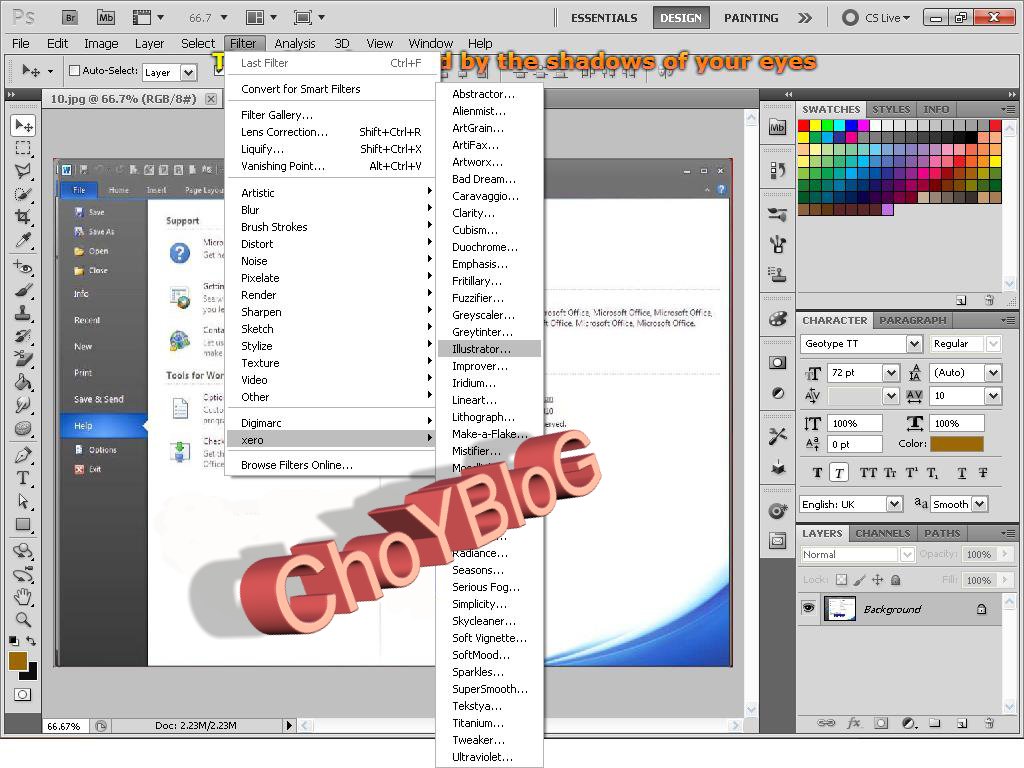Select the Crop tool

click(23, 217)
